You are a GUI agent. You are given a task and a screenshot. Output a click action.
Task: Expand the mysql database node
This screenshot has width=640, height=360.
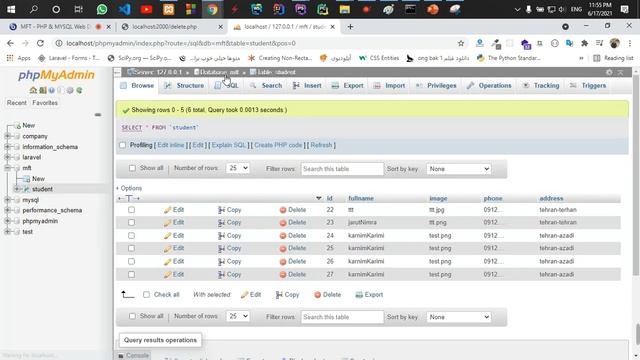click(7, 200)
